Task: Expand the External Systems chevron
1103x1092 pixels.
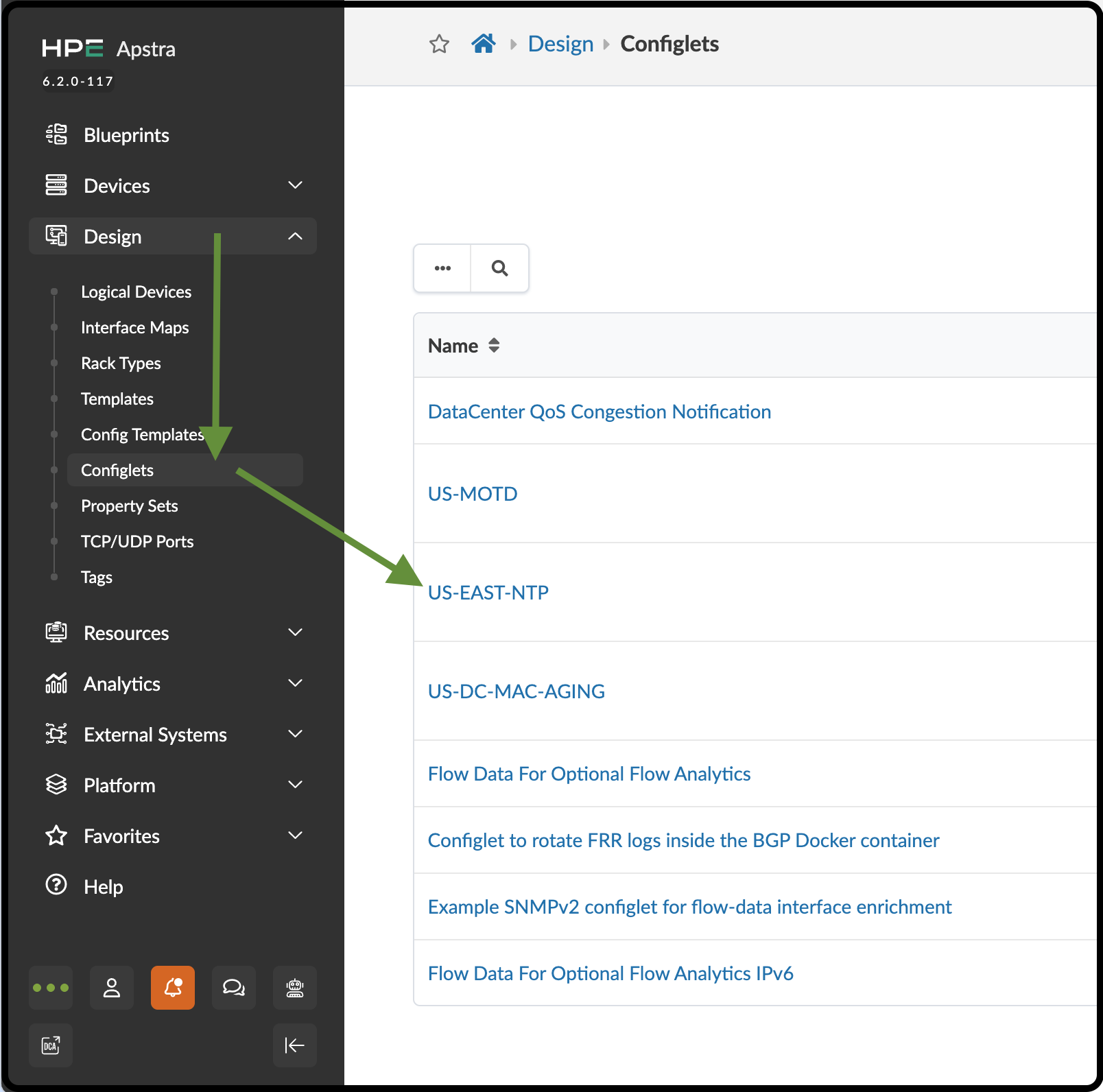Action: [295, 734]
